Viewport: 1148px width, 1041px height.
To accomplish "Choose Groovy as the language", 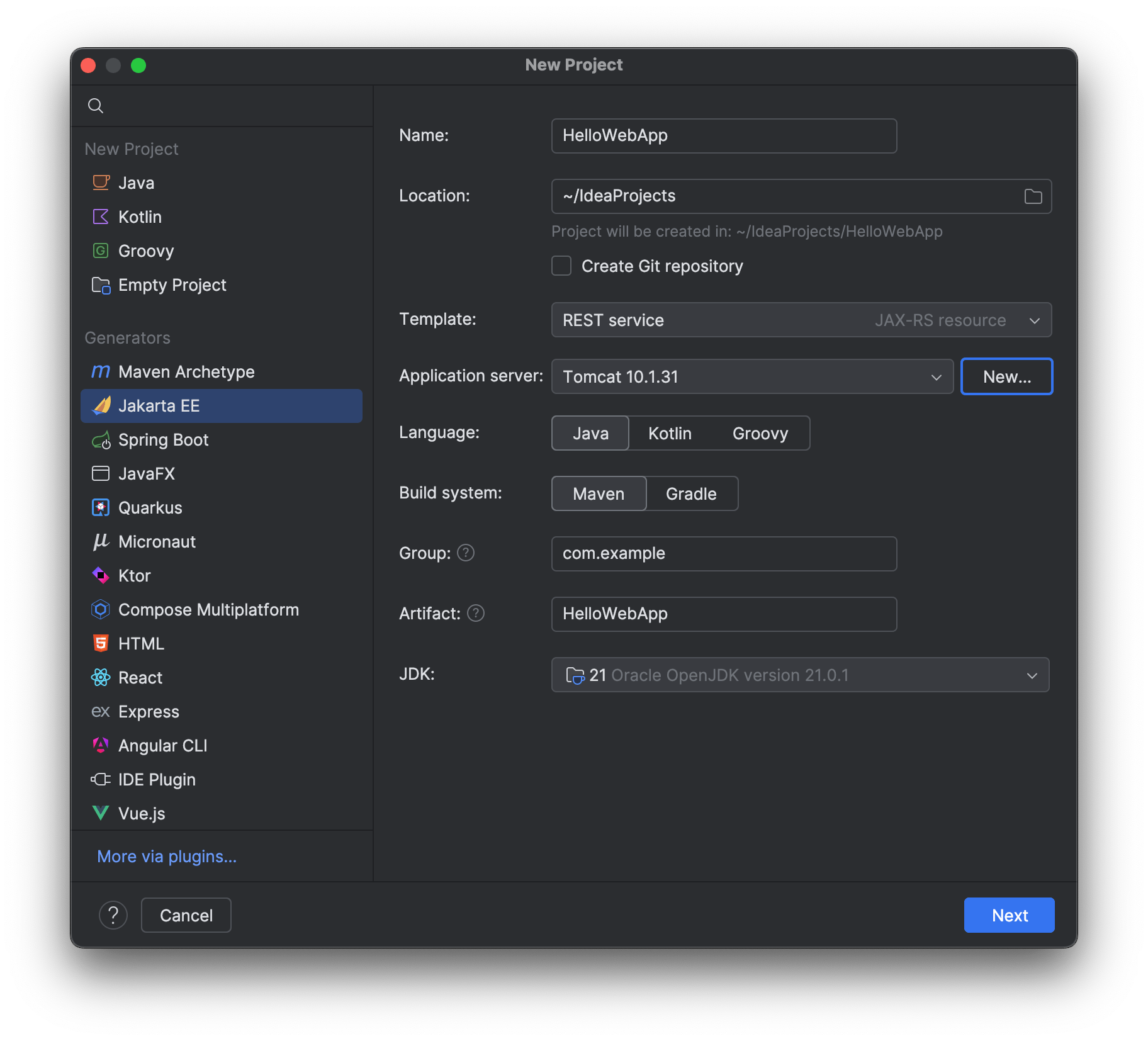I will point(760,434).
